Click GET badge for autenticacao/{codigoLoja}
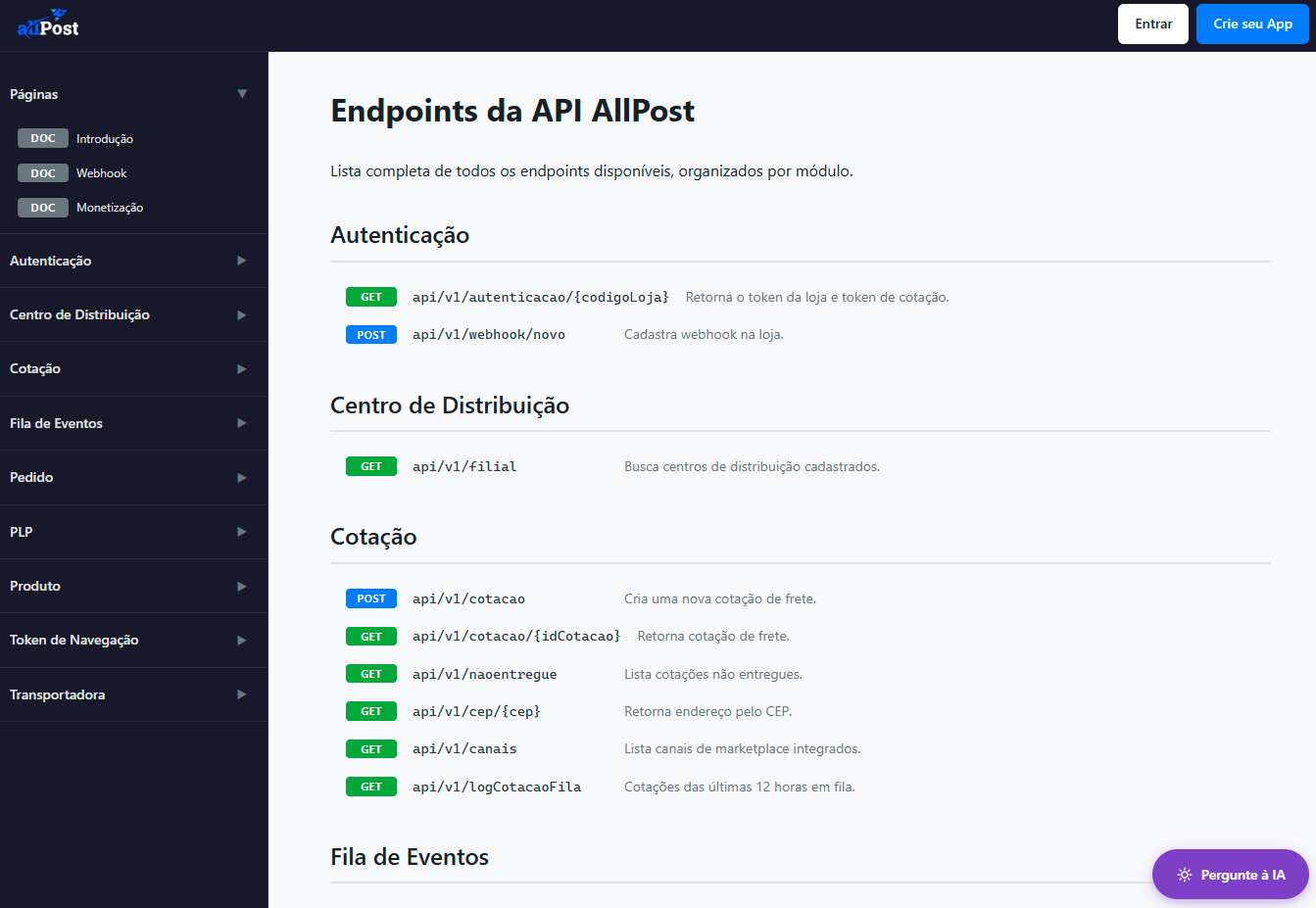This screenshot has height=908, width=1316. click(371, 297)
